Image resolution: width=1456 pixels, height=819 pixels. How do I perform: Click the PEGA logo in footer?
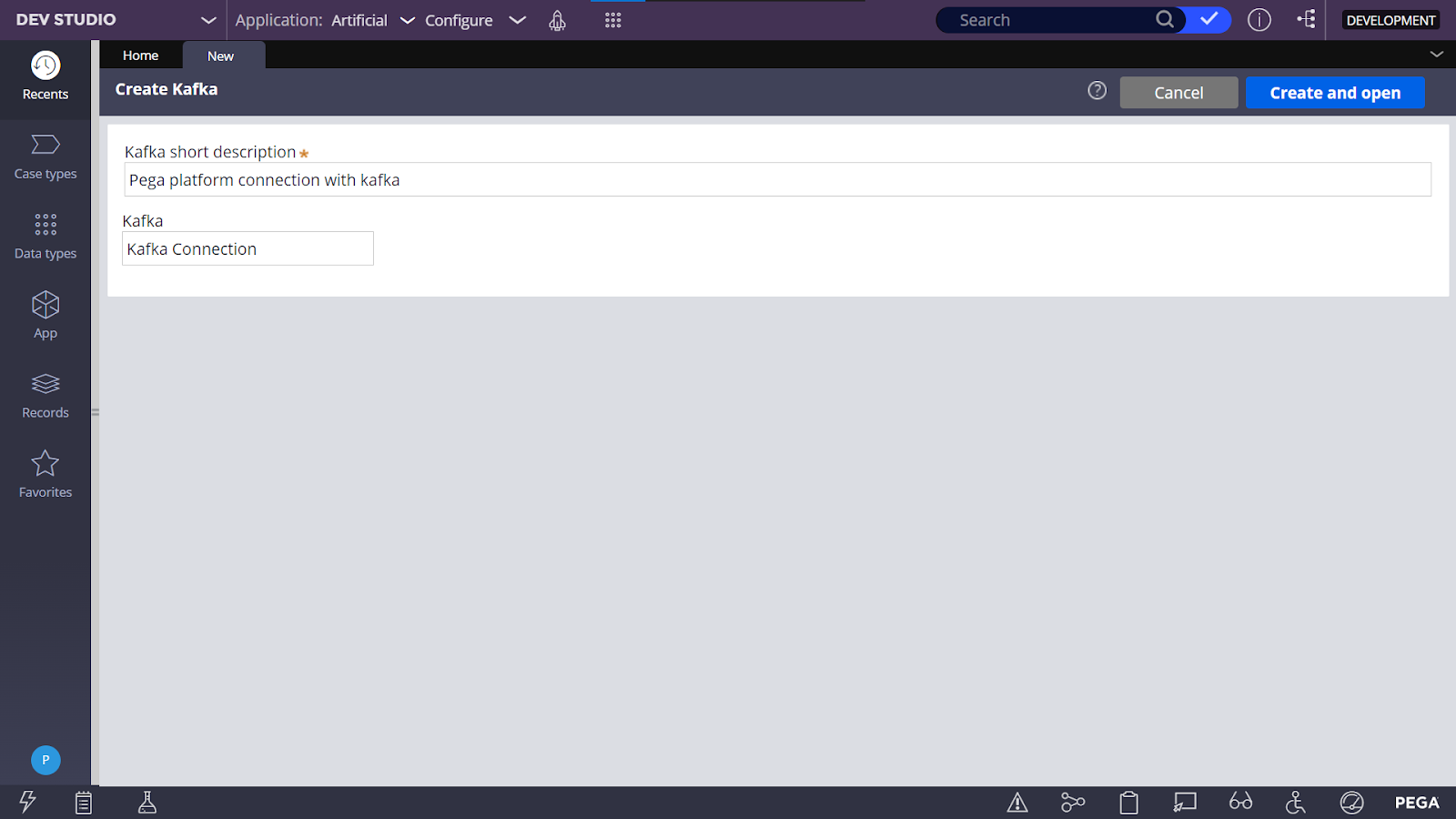(1417, 803)
